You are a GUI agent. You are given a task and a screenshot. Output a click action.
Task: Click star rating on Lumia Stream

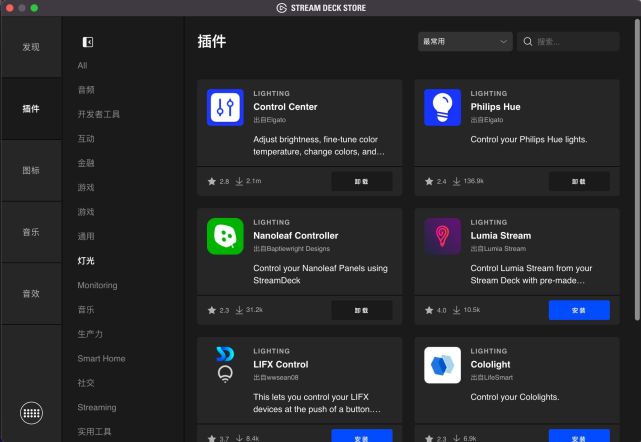pos(429,310)
